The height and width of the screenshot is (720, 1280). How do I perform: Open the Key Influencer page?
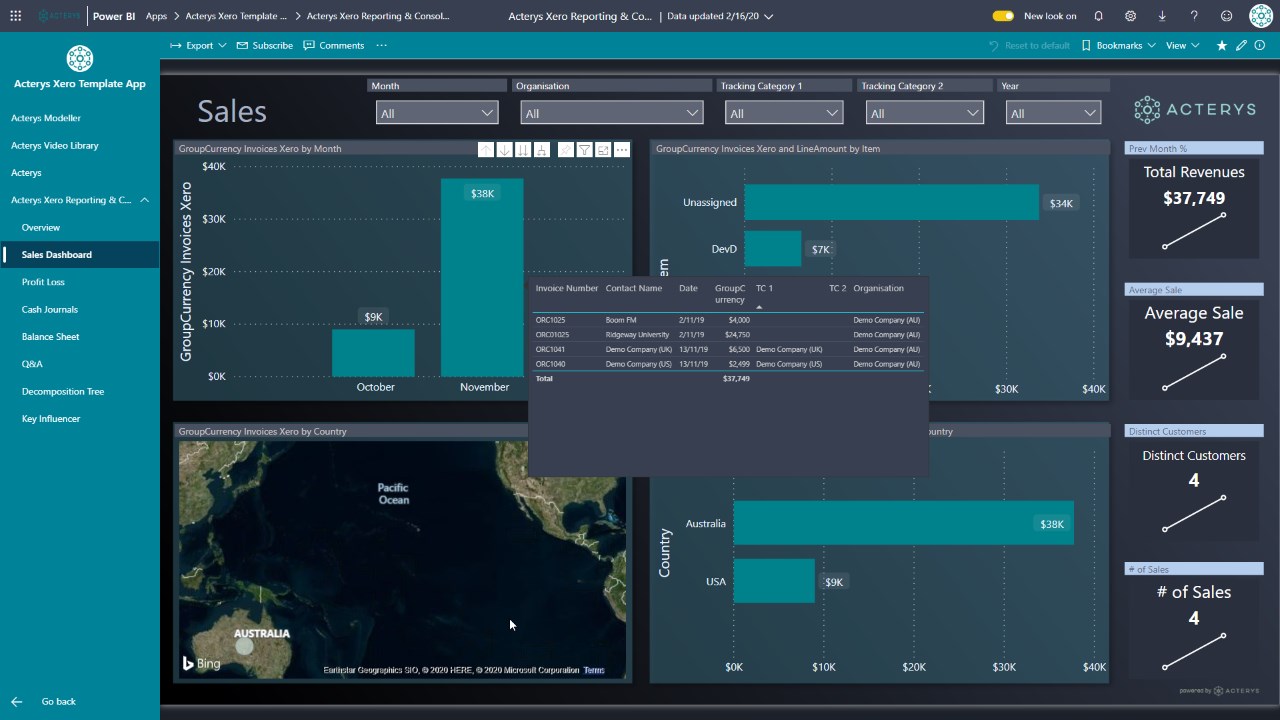pyautogui.click(x=51, y=418)
